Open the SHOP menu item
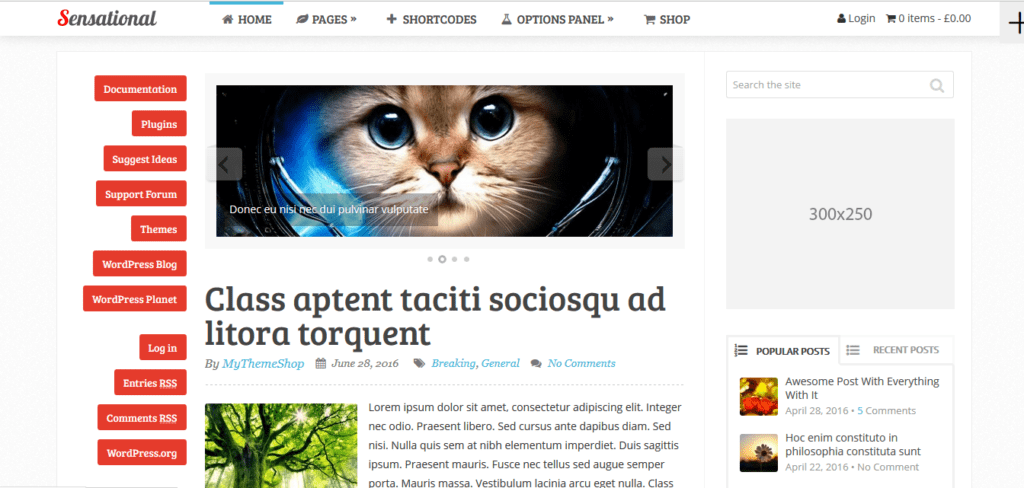The image size is (1024, 488). (x=667, y=20)
